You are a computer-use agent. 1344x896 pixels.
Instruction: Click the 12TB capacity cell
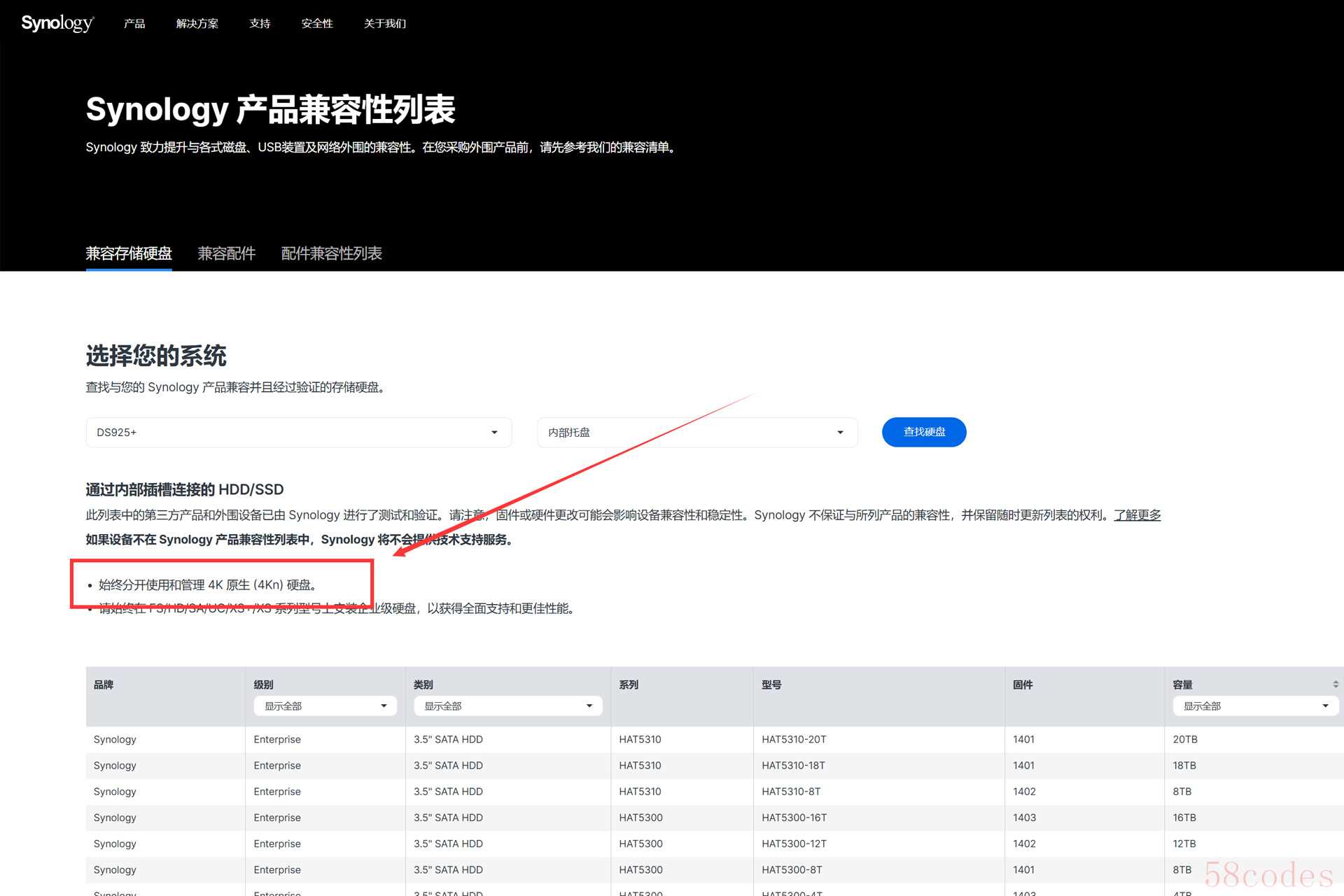point(1184,843)
